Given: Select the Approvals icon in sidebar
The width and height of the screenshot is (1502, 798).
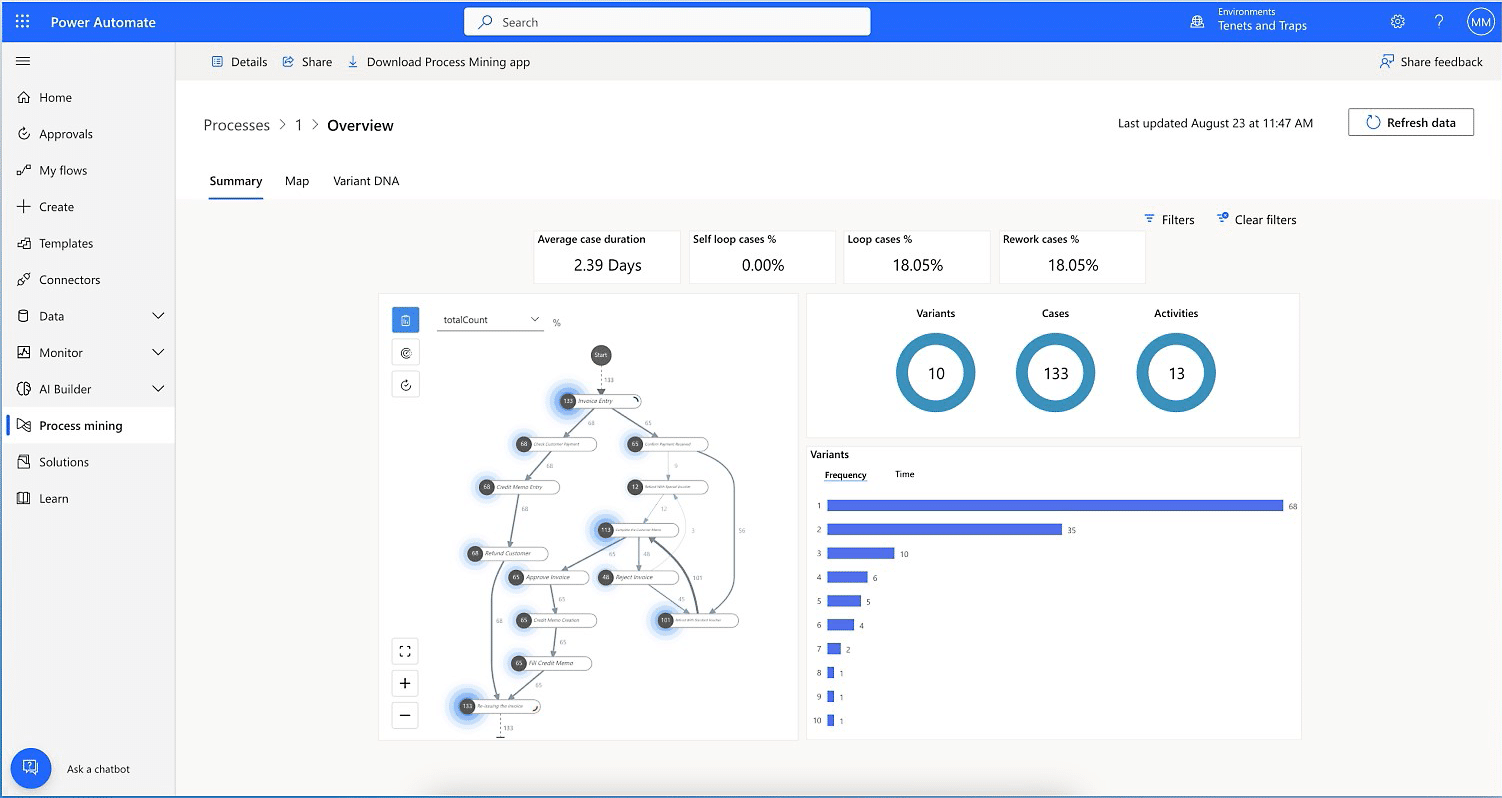Looking at the screenshot, I should 23,133.
